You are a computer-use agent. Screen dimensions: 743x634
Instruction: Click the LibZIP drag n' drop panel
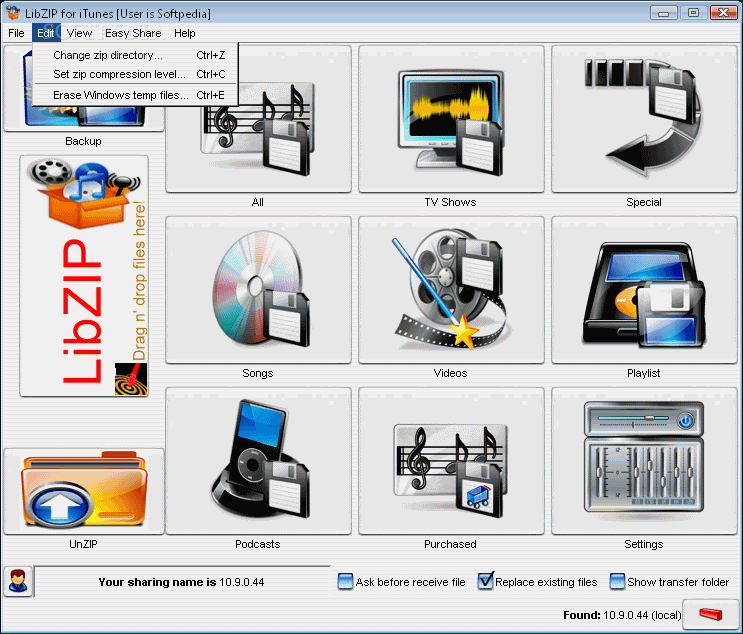pos(84,276)
